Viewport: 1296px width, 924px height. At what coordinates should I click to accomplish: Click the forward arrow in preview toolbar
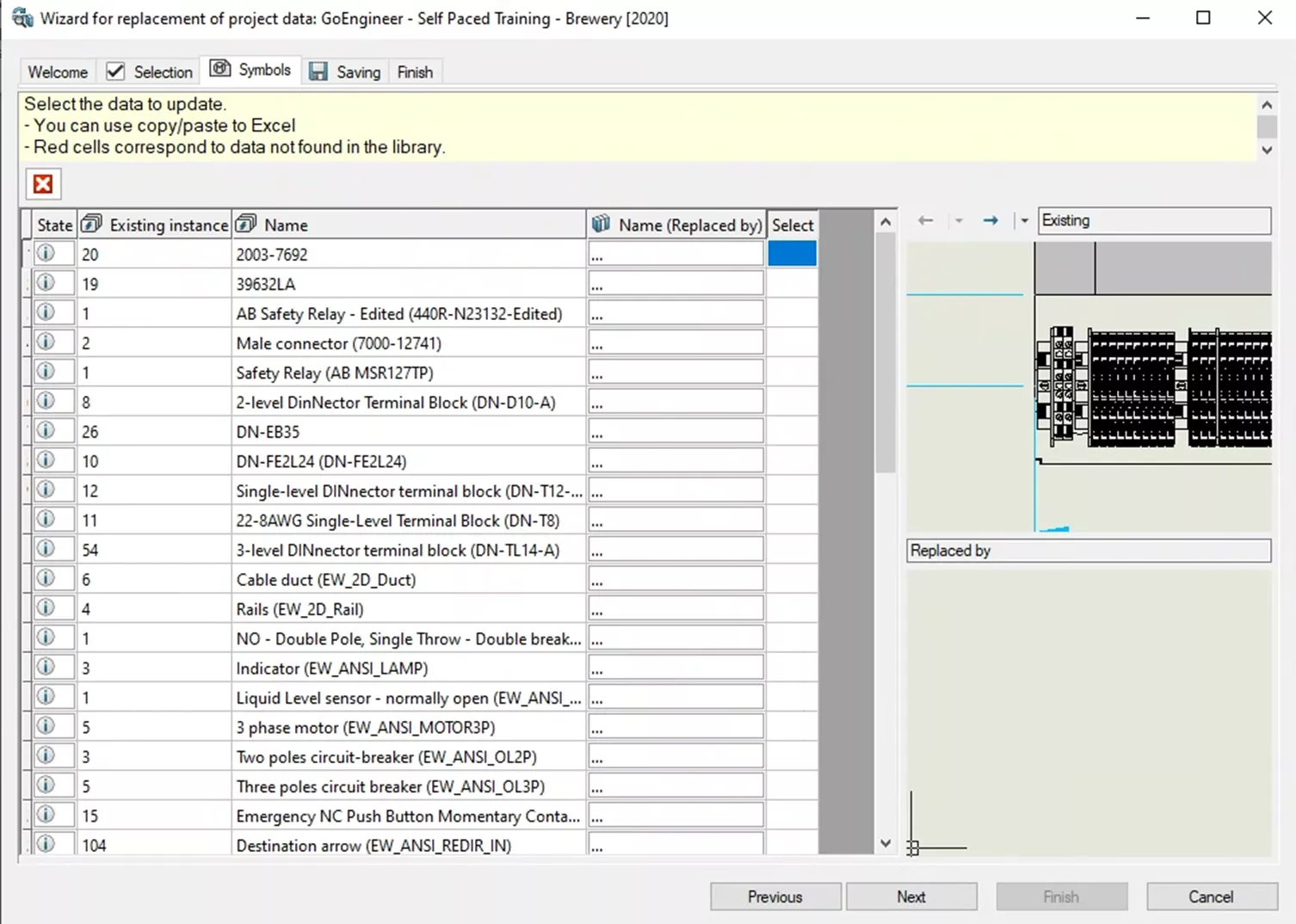point(991,221)
